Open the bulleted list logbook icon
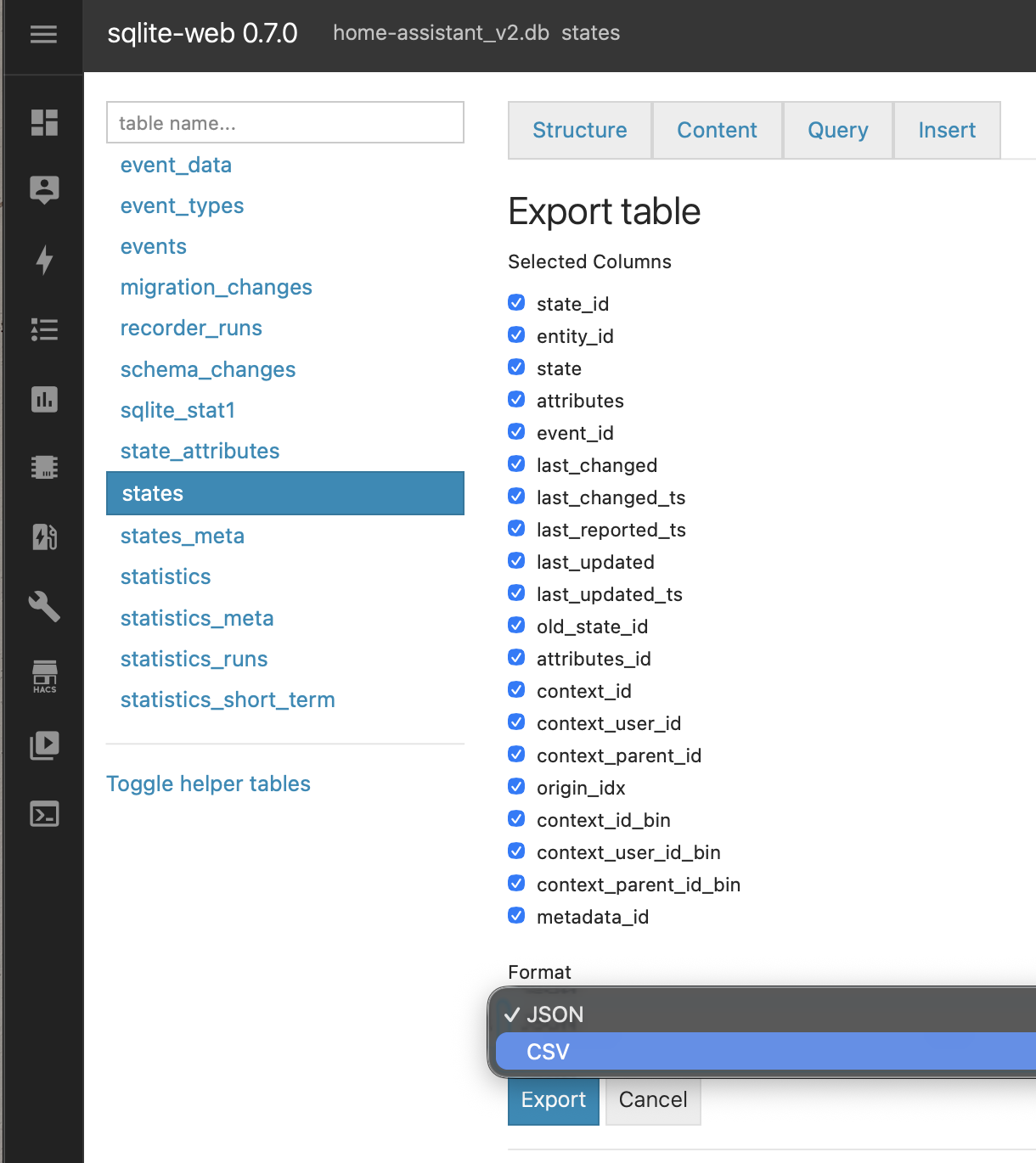The height and width of the screenshot is (1163, 1036). 44,329
